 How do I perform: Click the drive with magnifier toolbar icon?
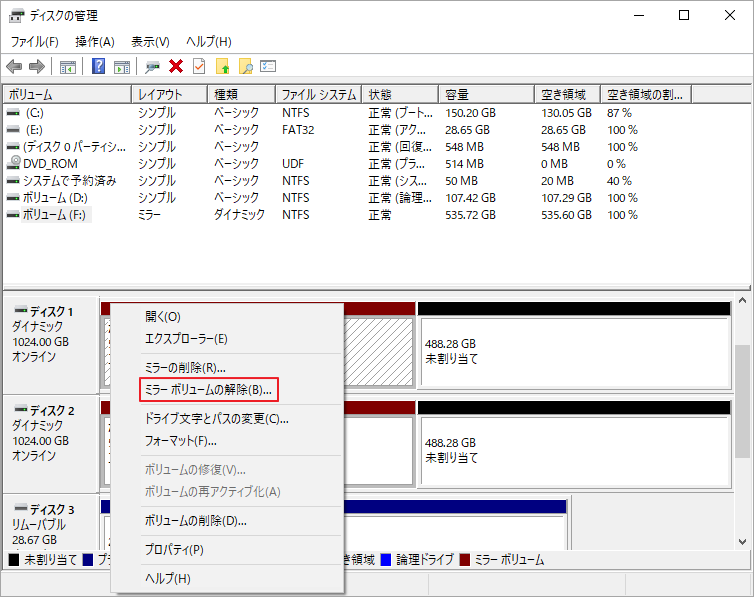pos(152,67)
